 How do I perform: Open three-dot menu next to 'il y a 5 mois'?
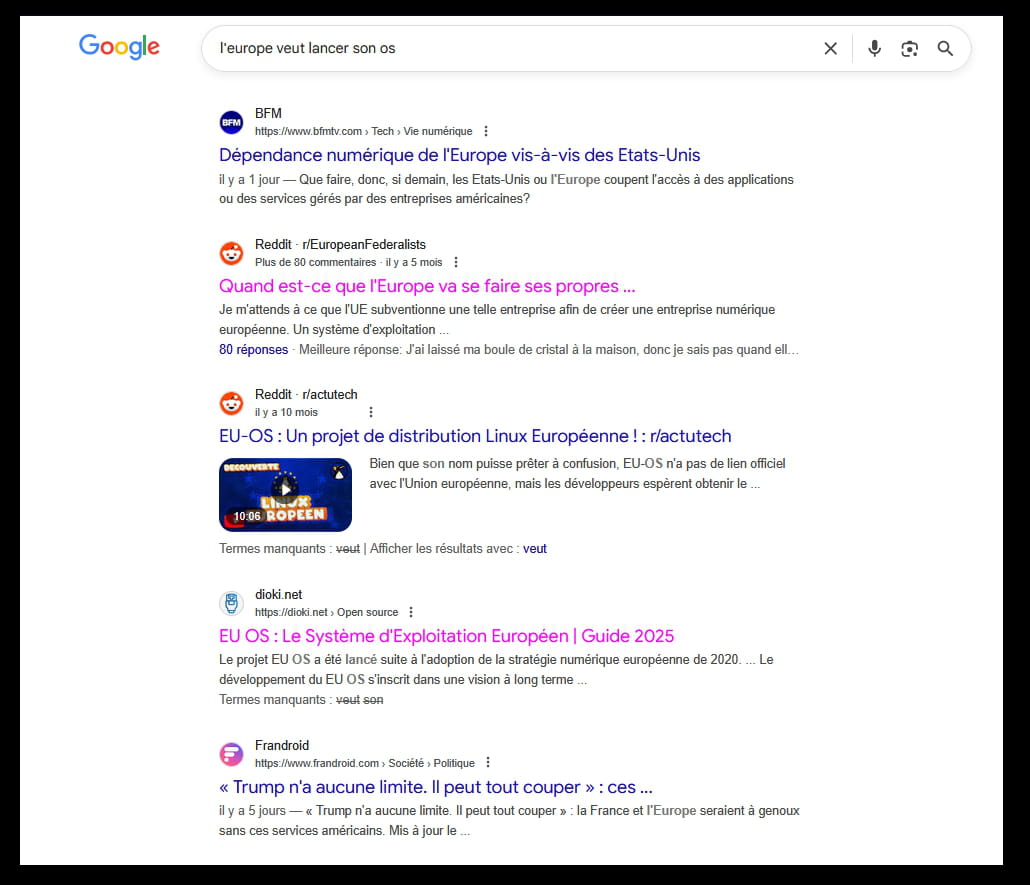coord(456,262)
